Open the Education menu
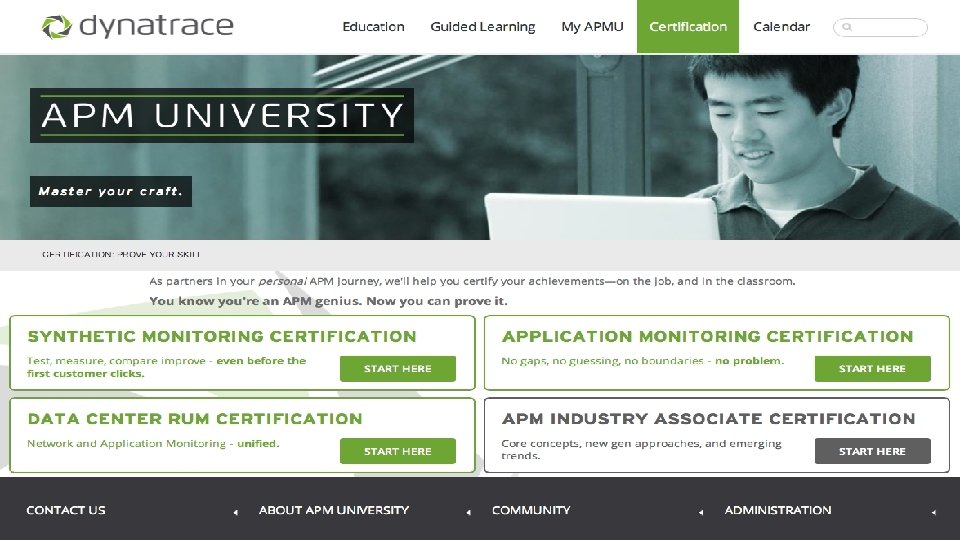960x540 pixels. pos(373,27)
